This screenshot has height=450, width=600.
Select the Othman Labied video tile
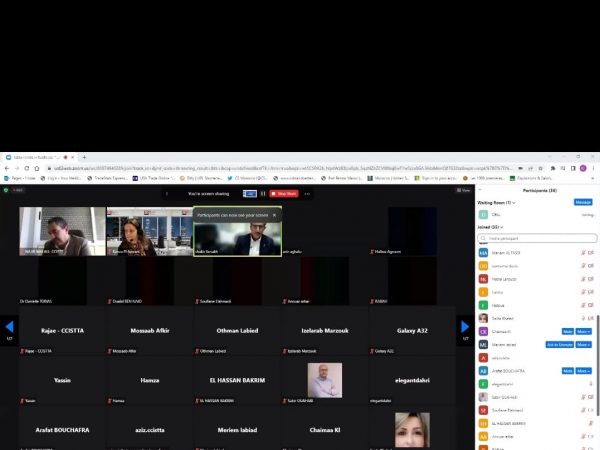coord(237,331)
